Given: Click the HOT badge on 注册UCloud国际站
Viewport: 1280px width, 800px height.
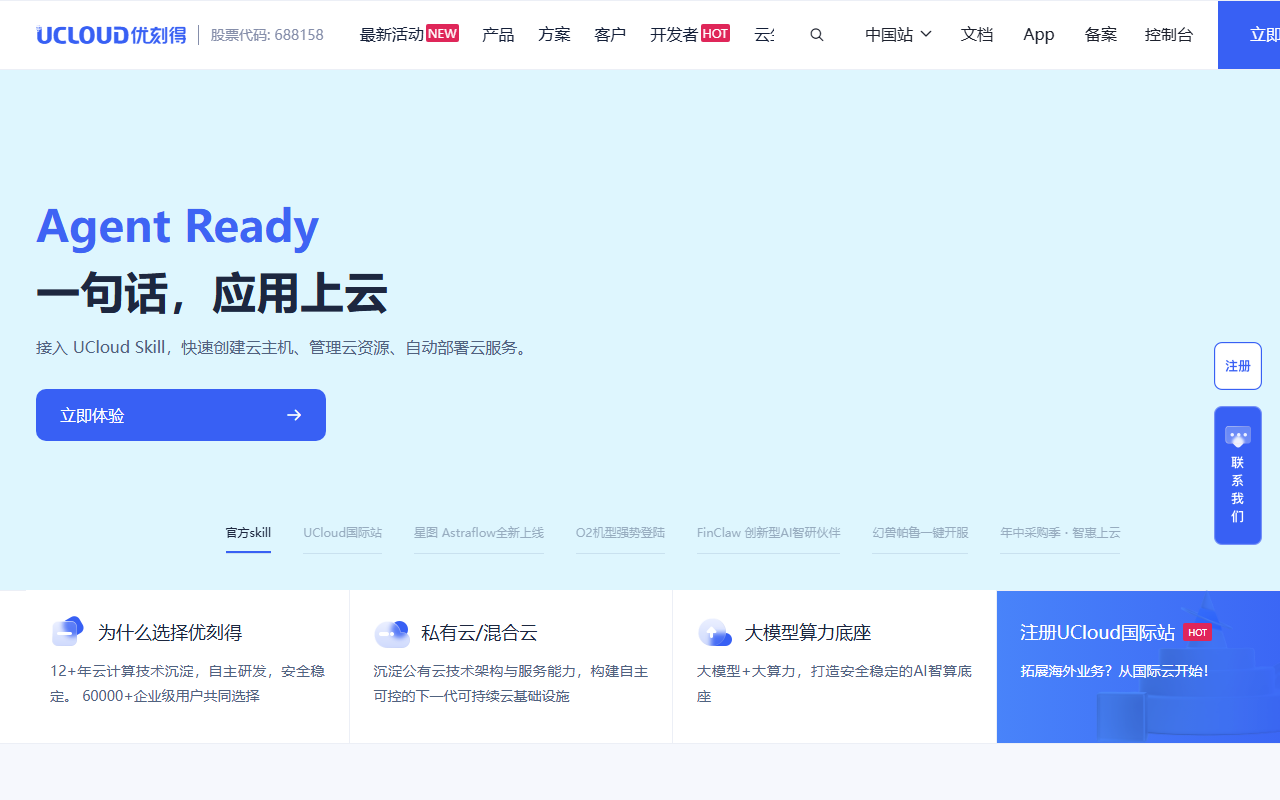Looking at the screenshot, I should tap(1197, 633).
